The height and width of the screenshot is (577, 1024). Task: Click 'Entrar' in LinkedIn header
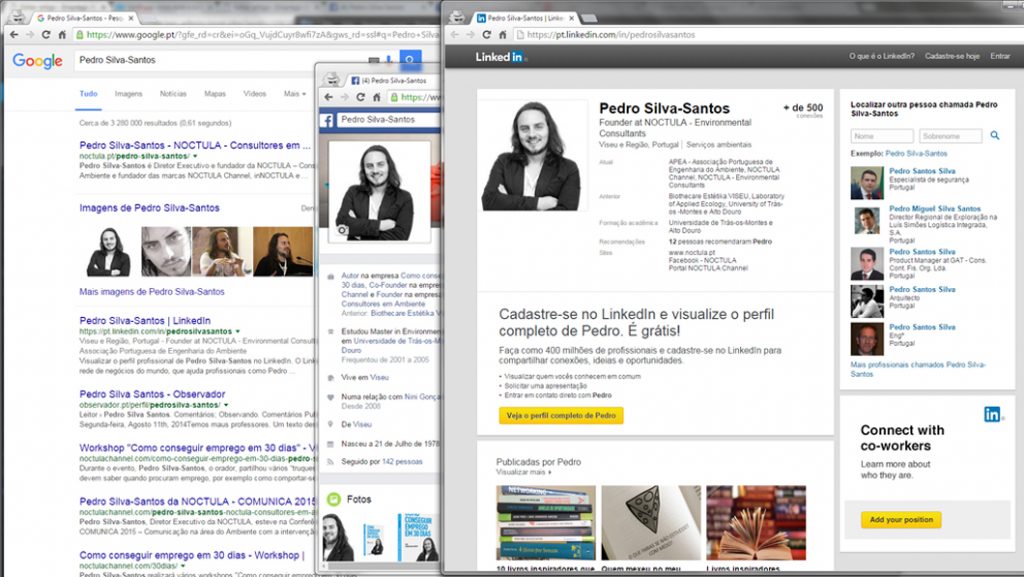999,56
